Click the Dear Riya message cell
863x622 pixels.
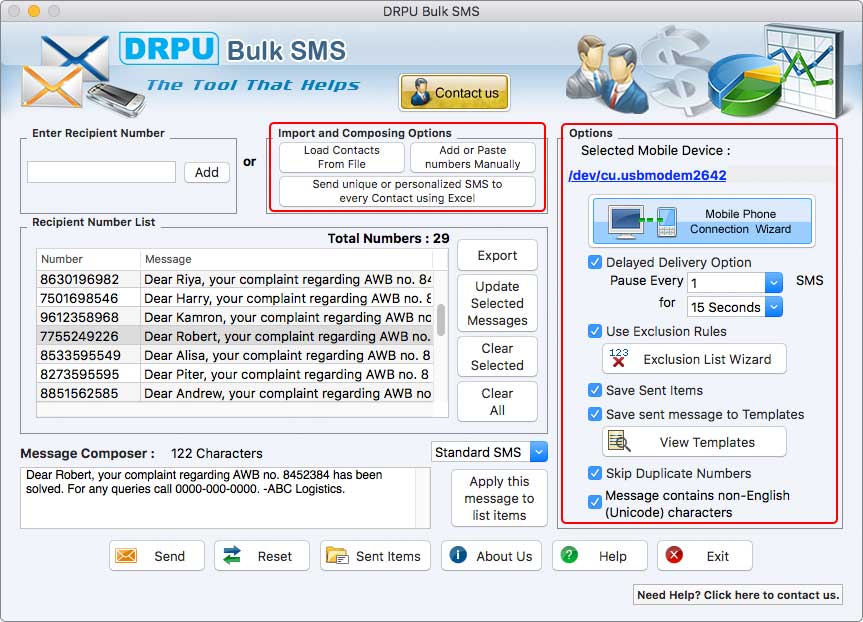[x=287, y=279]
